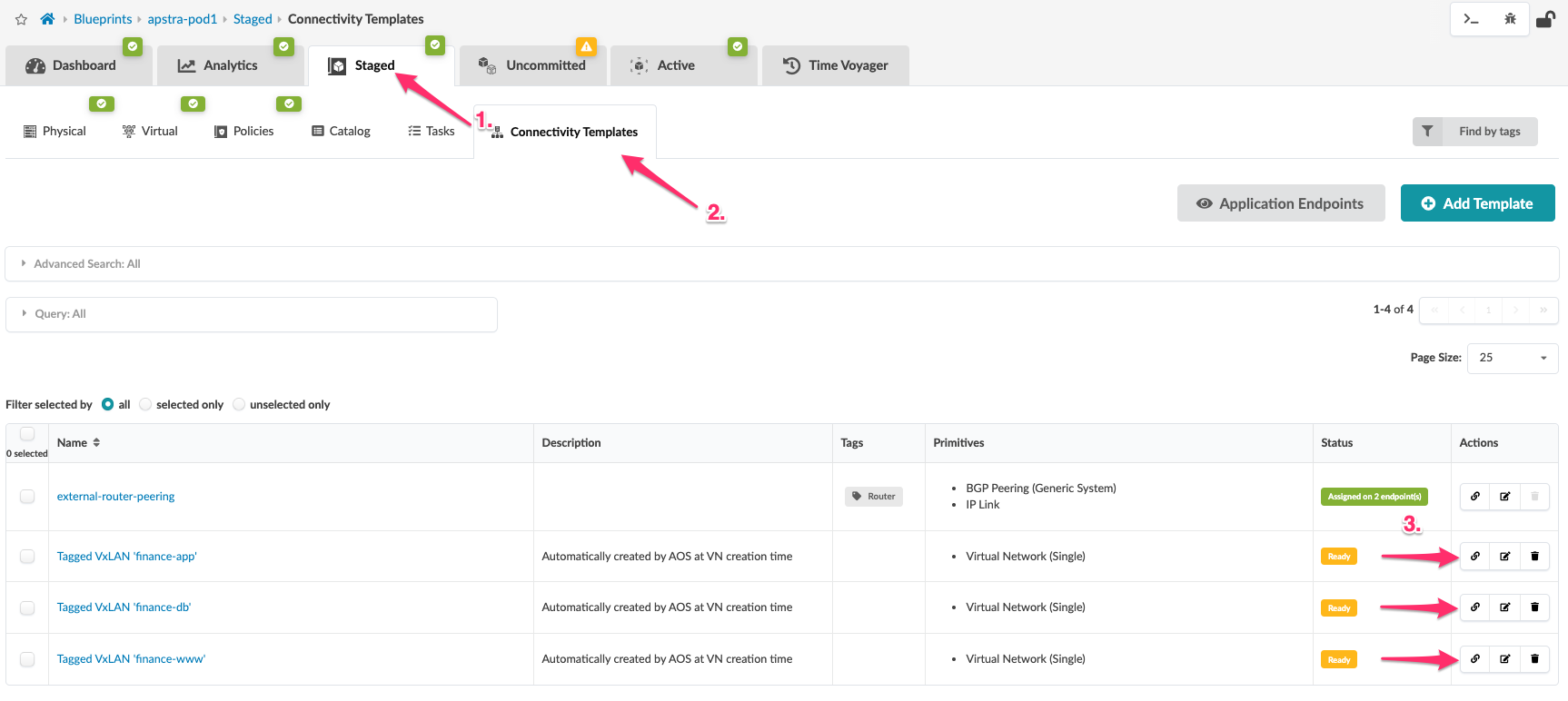Open the Tasks sub-tab
1568x701 pixels.
(x=432, y=132)
